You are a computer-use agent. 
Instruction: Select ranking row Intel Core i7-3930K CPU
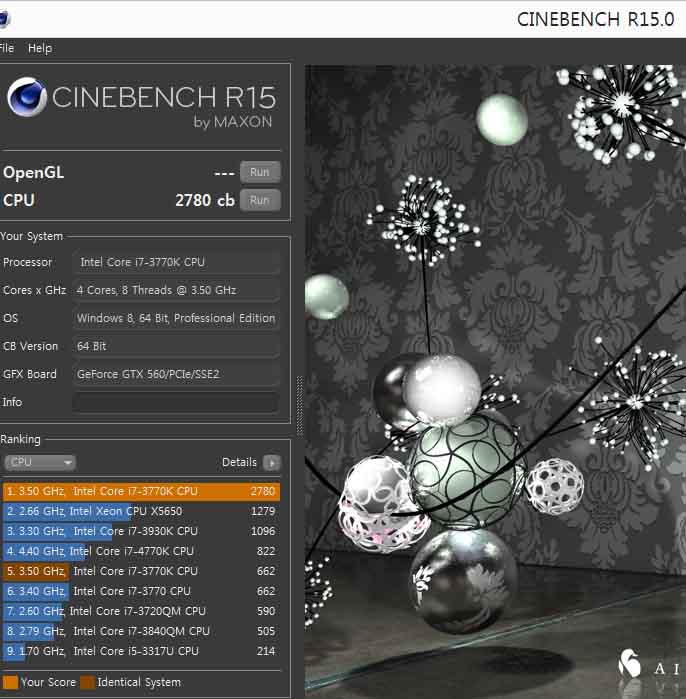[141, 531]
